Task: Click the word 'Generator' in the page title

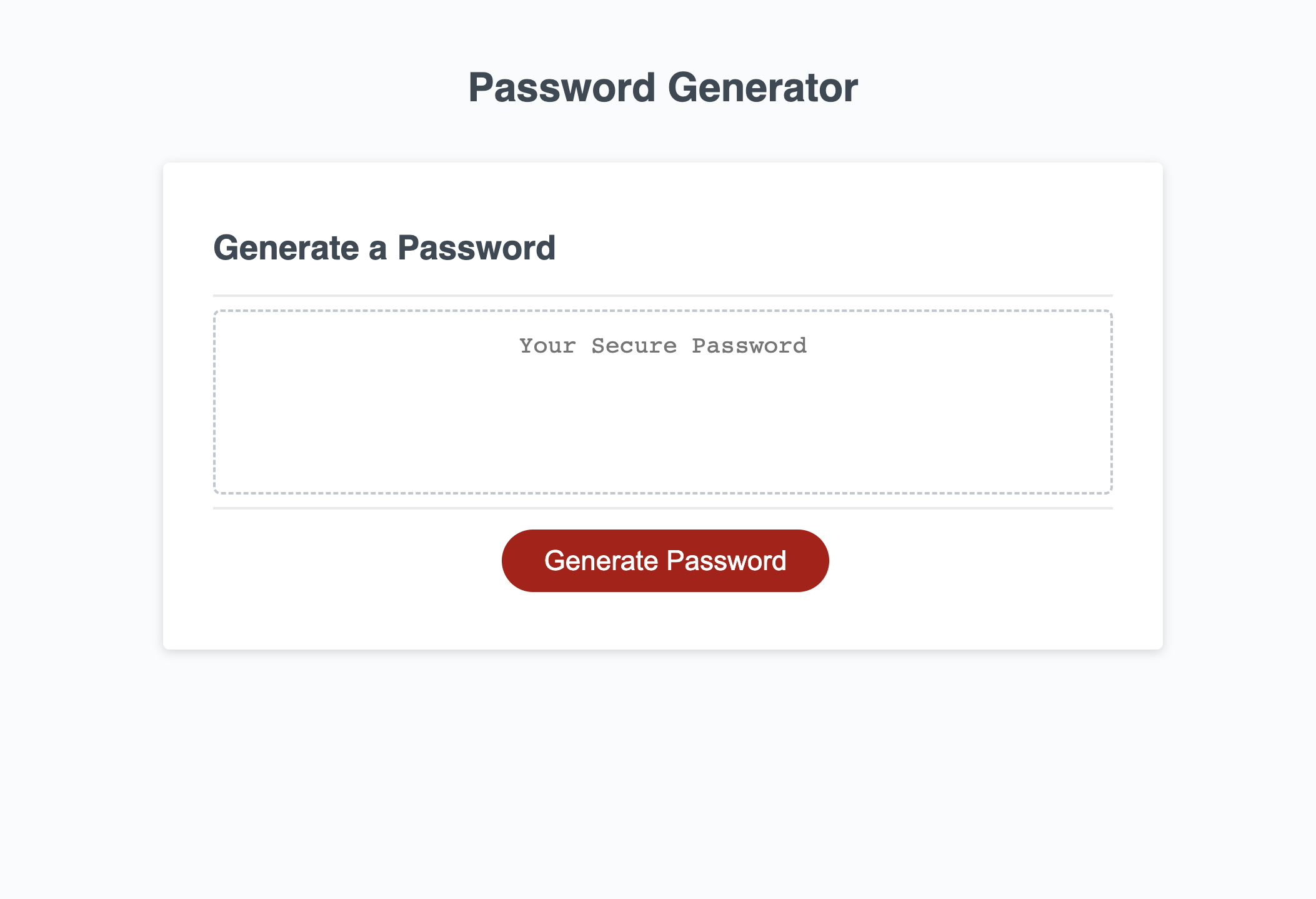Action: [764, 88]
